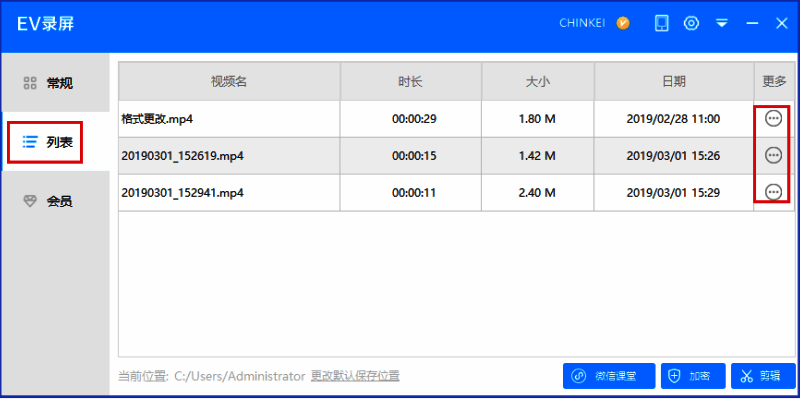This screenshot has height=399, width=800.
Task: Open more options for 20190301_152941.mp4
Action: coord(773,192)
